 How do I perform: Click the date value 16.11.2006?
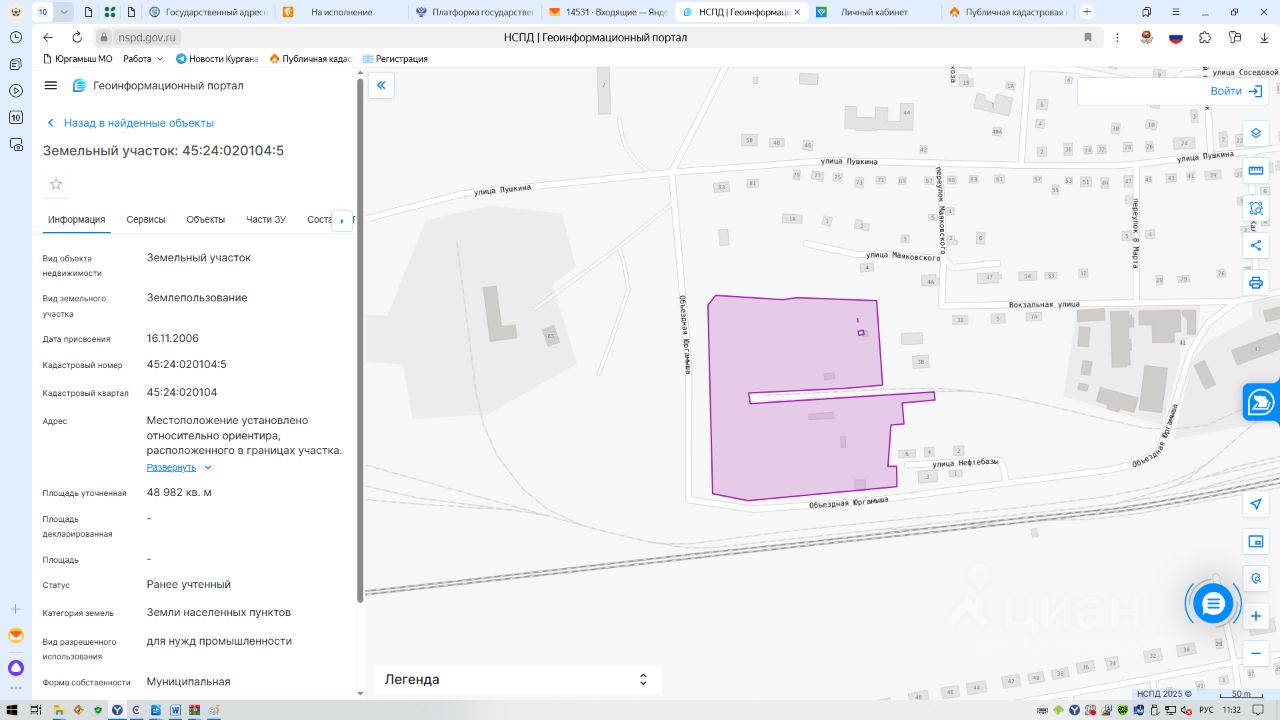[173, 338]
